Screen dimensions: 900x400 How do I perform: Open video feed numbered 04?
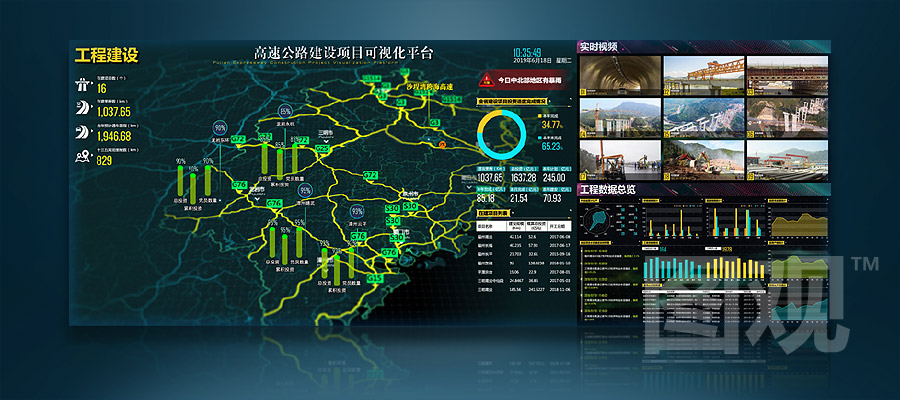(620, 118)
